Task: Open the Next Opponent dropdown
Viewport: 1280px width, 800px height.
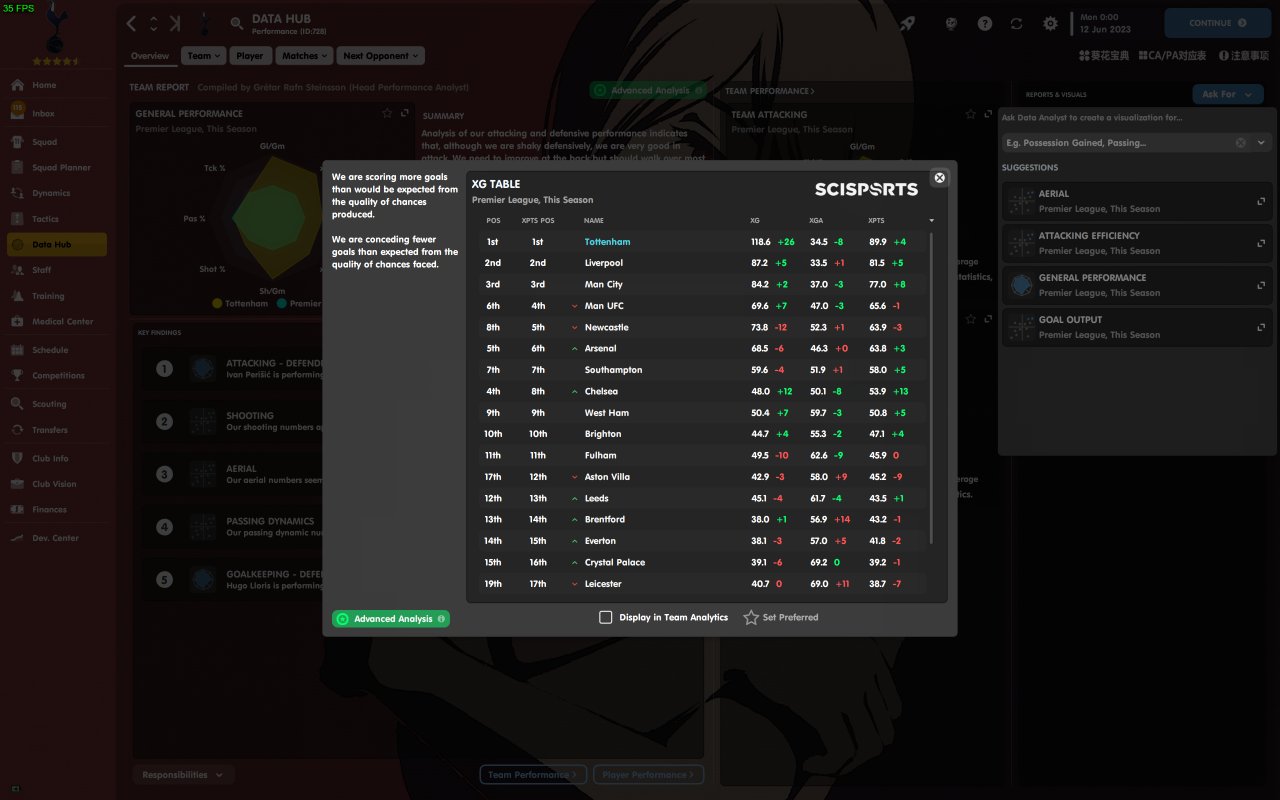Action: click(380, 56)
